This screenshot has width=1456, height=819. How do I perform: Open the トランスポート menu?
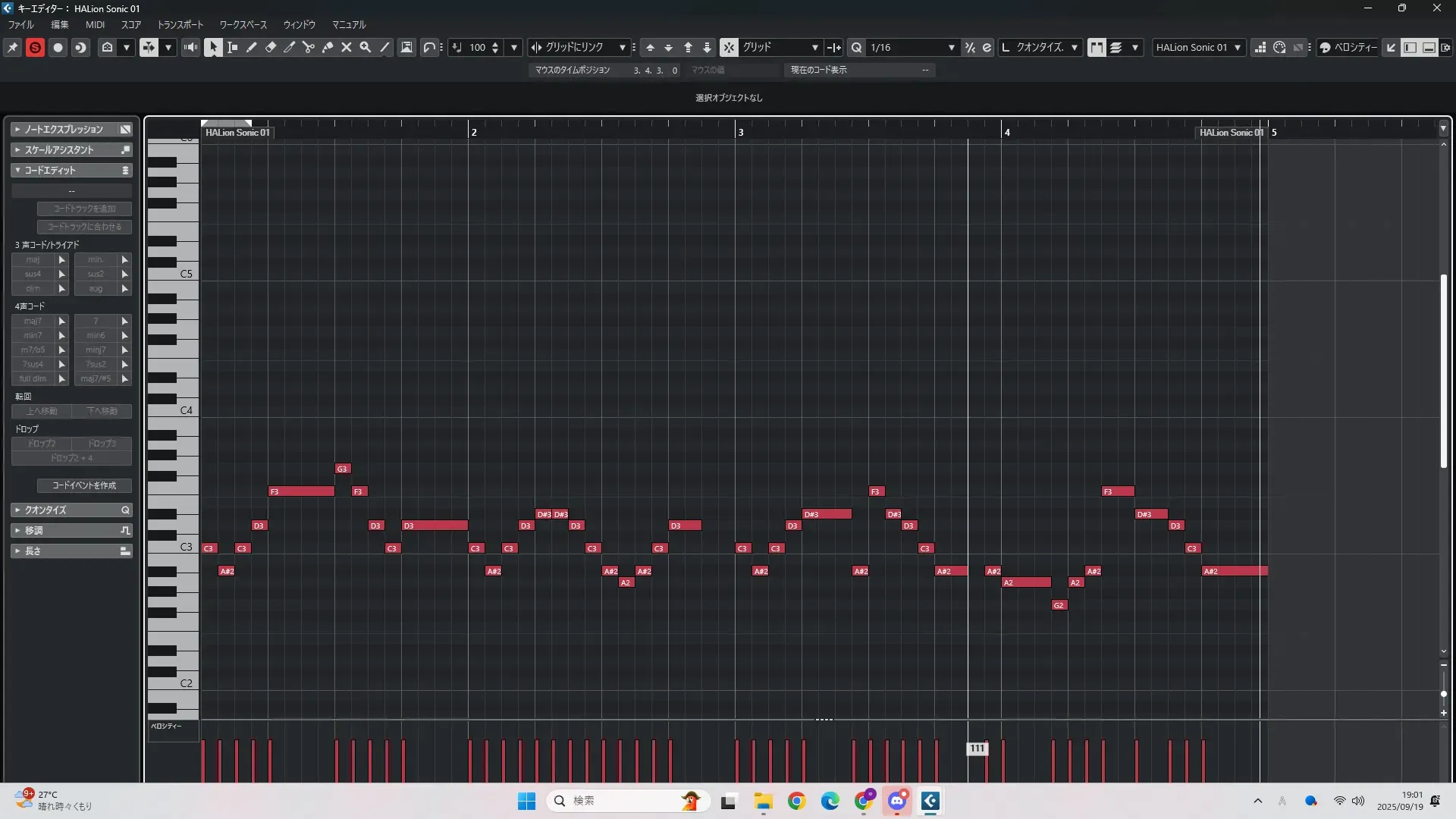[180, 24]
